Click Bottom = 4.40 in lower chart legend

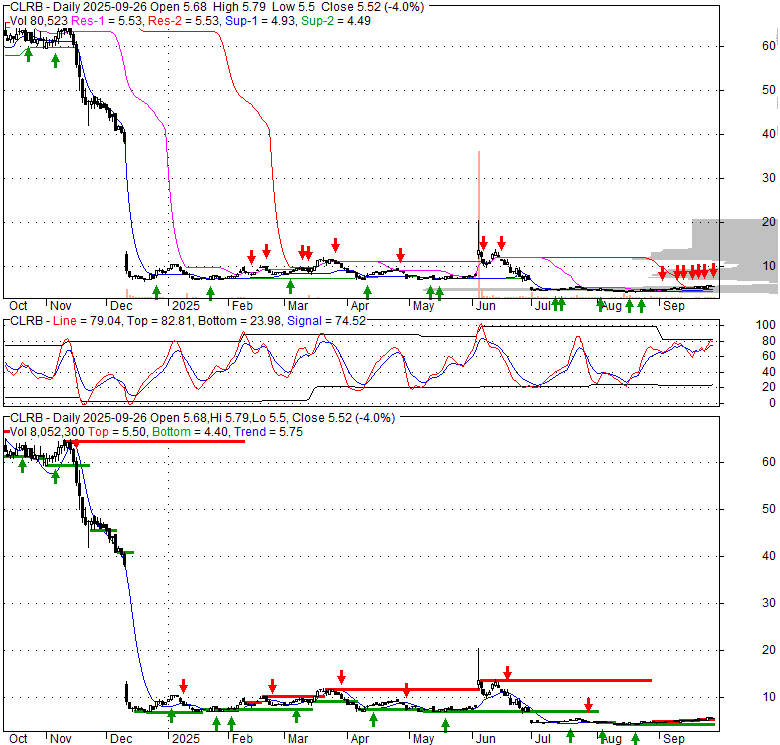[x=191, y=432]
